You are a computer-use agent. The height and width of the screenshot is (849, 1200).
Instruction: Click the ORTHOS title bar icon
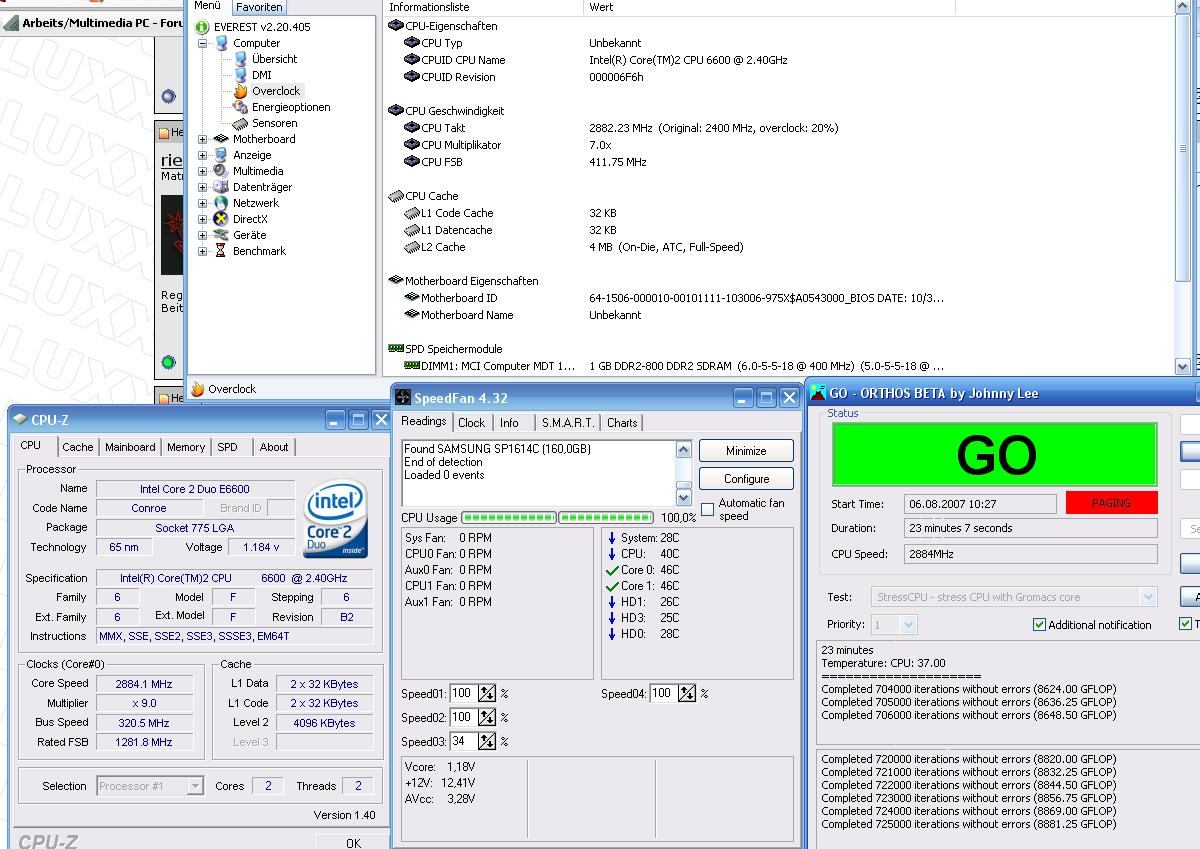click(818, 393)
